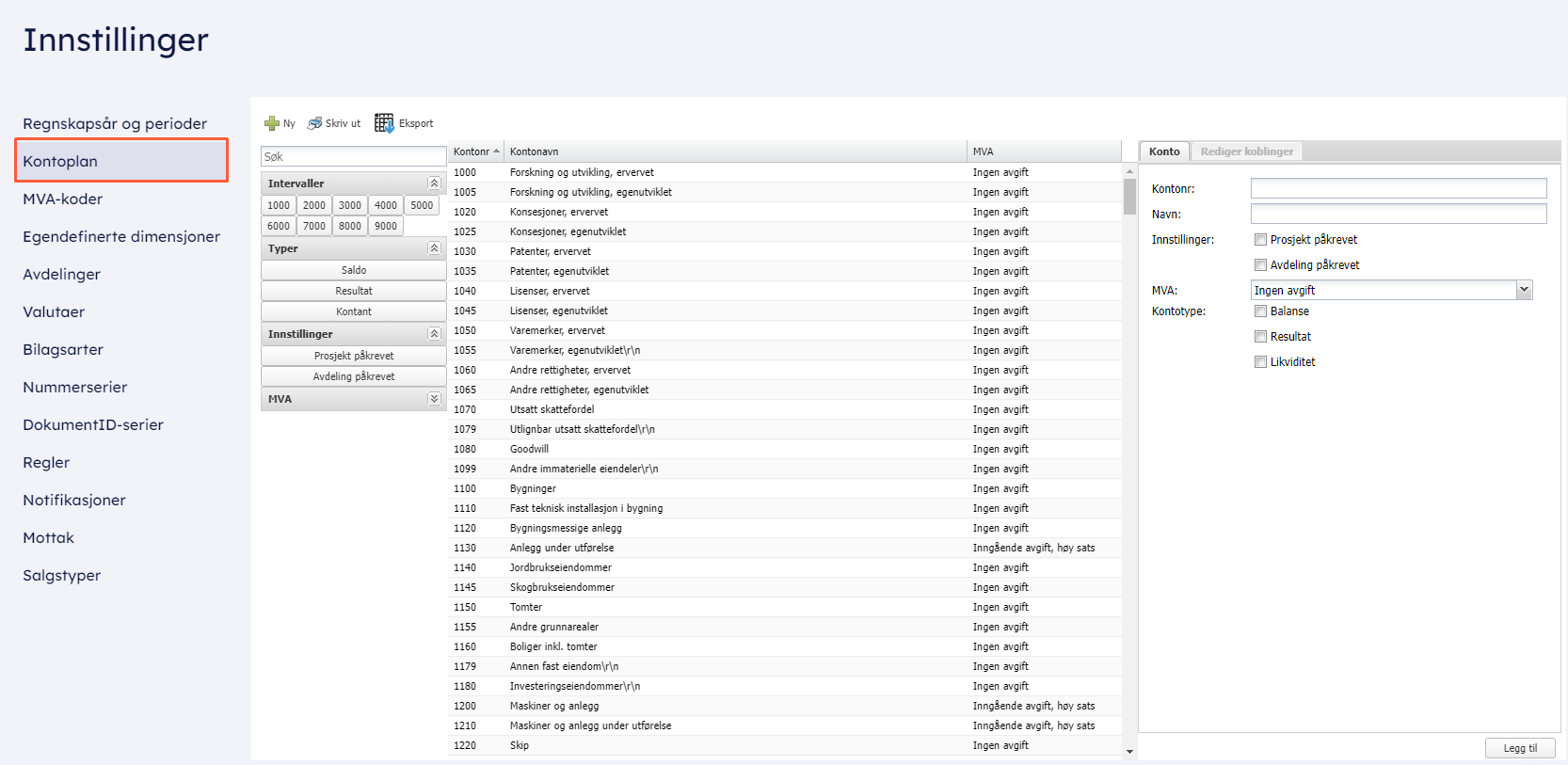Click the Eksport spreadsheet icon
The width and height of the screenshot is (1568, 765).
click(x=384, y=123)
